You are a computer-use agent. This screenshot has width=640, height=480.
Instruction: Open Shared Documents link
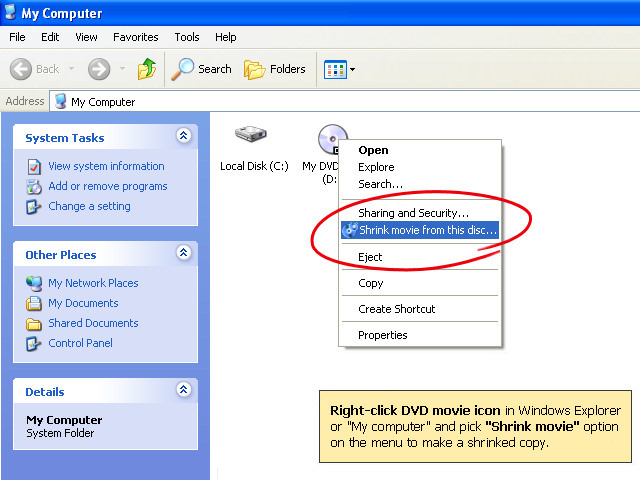click(x=93, y=323)
